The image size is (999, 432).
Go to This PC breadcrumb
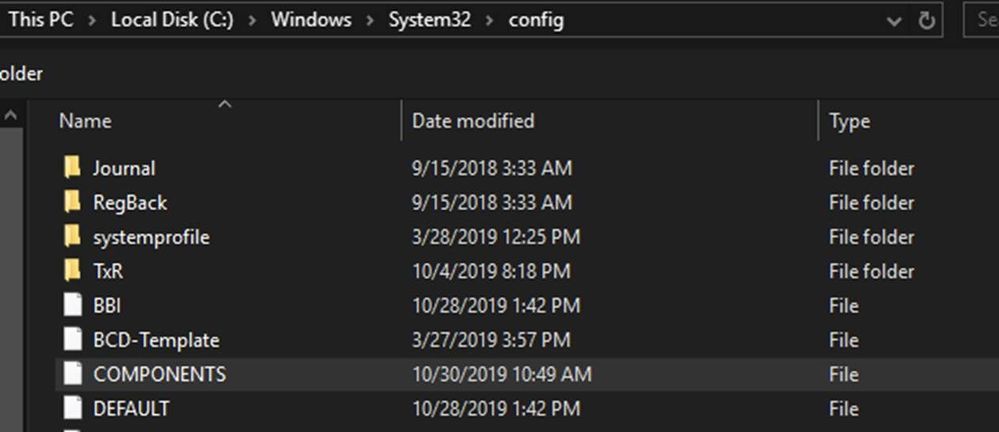tap(41, 20)
